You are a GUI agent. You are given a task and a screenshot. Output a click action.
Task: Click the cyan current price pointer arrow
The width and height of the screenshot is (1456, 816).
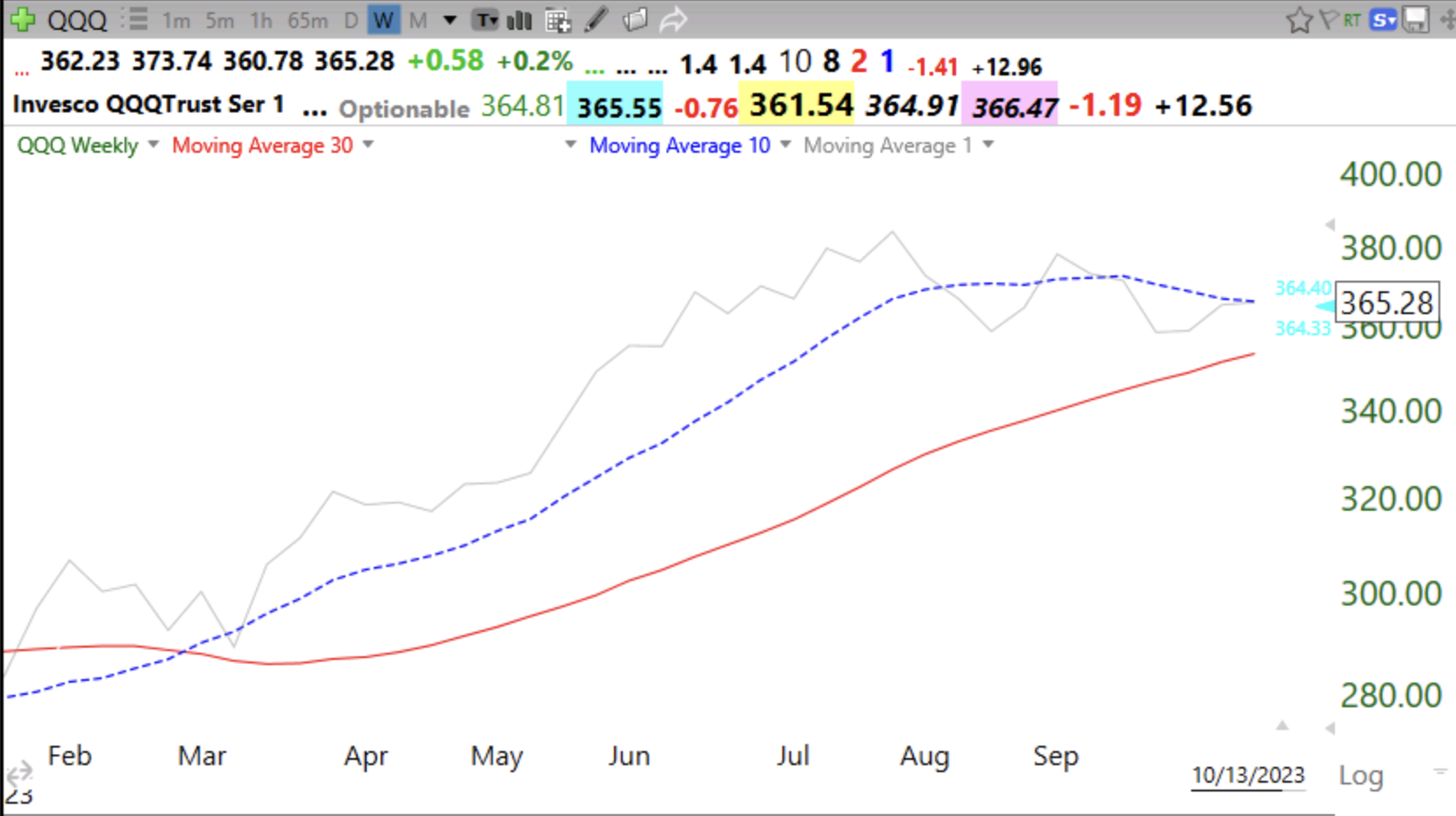pyautogui.click(x=1324, y=306)
